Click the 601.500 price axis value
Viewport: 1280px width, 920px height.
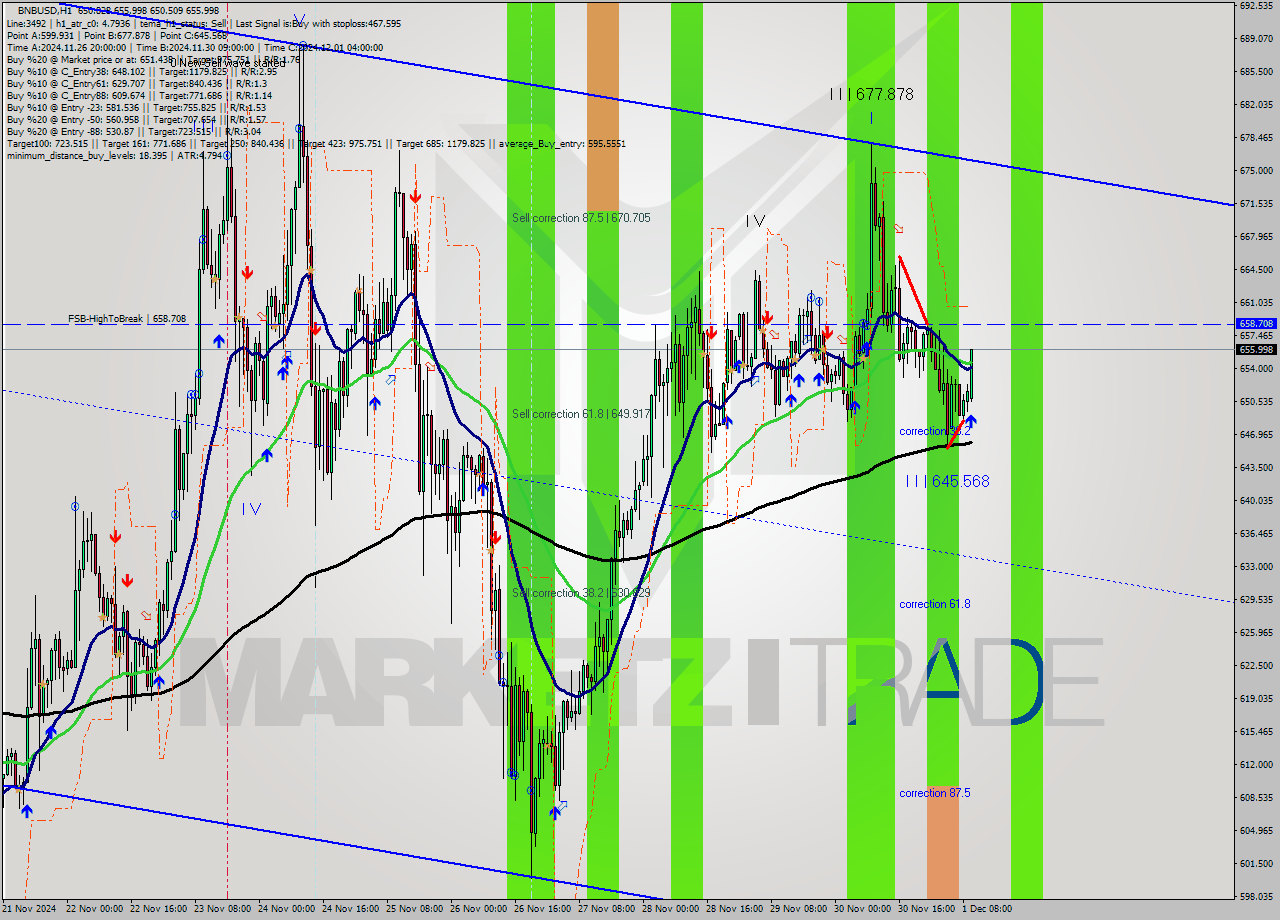coord(1256,864)
